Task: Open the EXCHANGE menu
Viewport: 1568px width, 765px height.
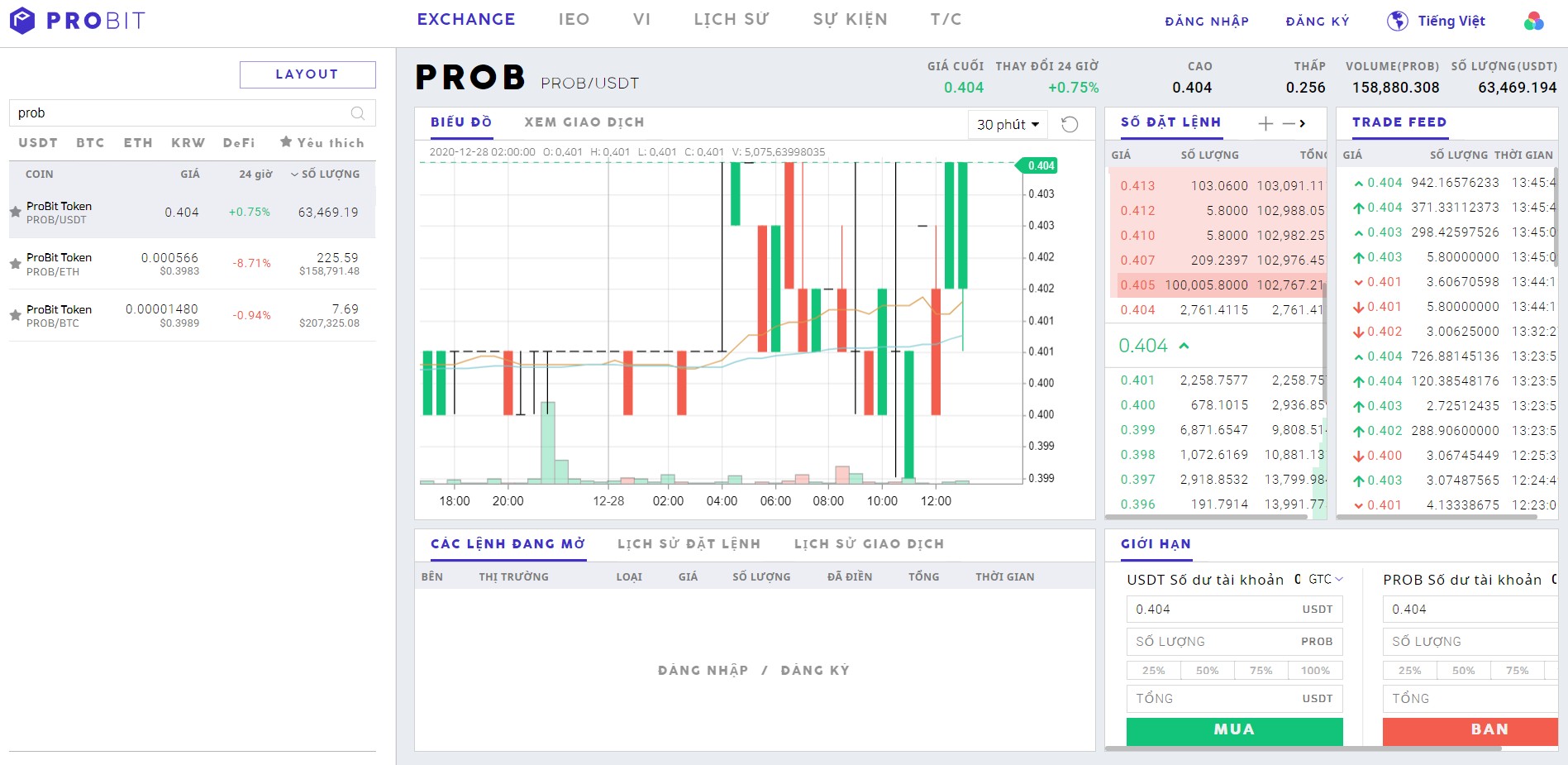Action: click(466, 19)
